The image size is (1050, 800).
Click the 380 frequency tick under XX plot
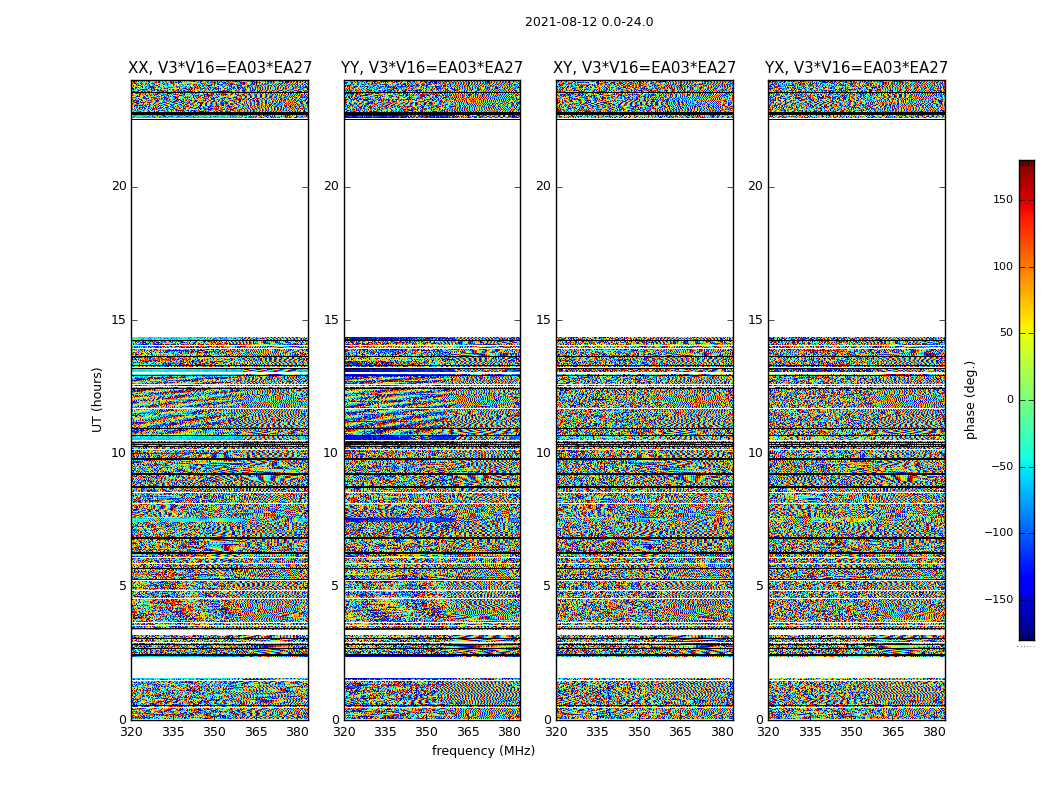click(x=297, y=732)
